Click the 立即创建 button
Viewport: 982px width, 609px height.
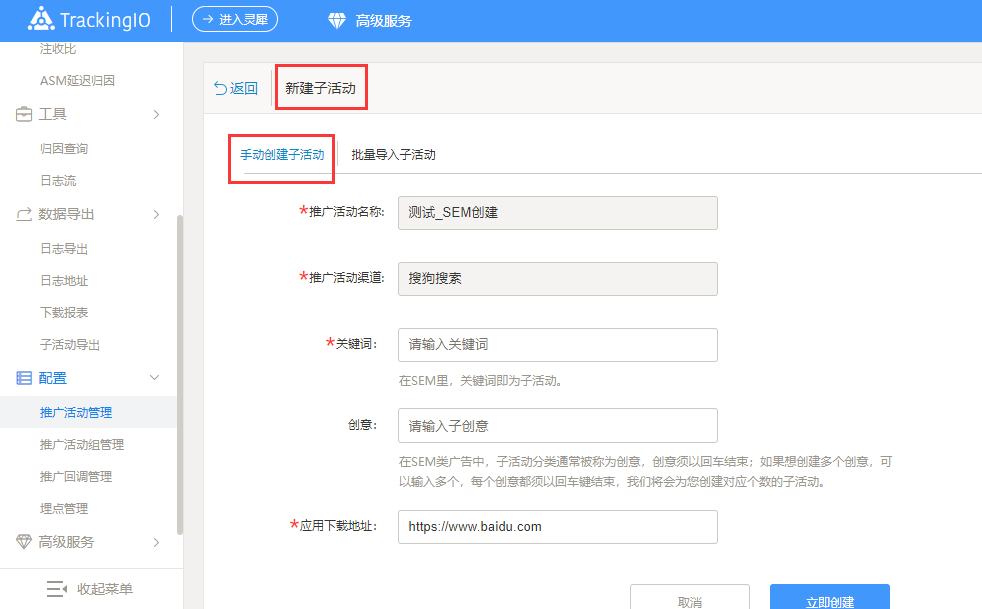tap(829, 598)
